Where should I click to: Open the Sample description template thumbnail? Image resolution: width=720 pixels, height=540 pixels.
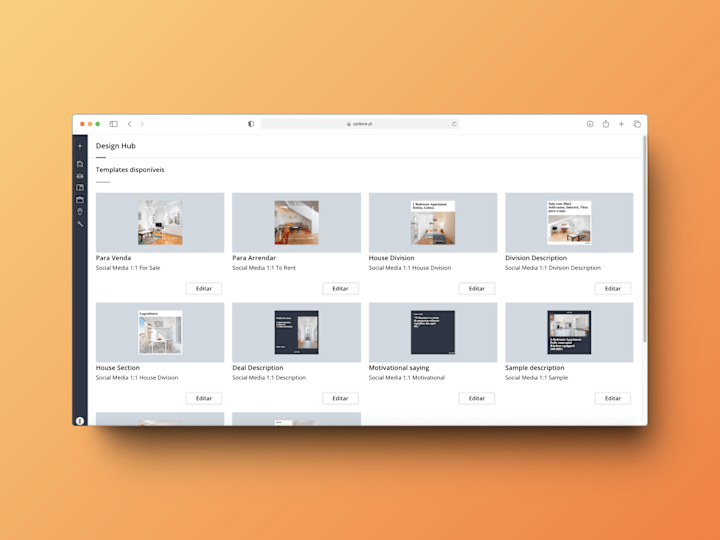[x=569, y=332]
